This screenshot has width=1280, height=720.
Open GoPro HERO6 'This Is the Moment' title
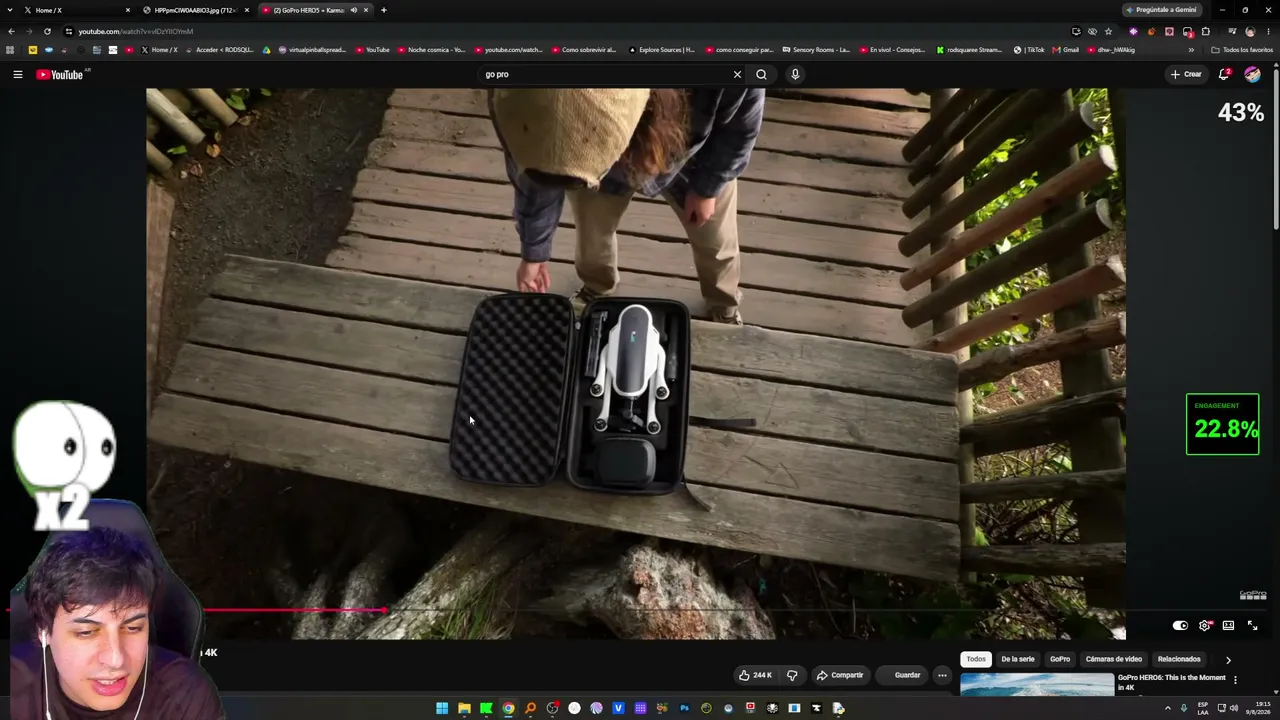tap(1171, 682)
